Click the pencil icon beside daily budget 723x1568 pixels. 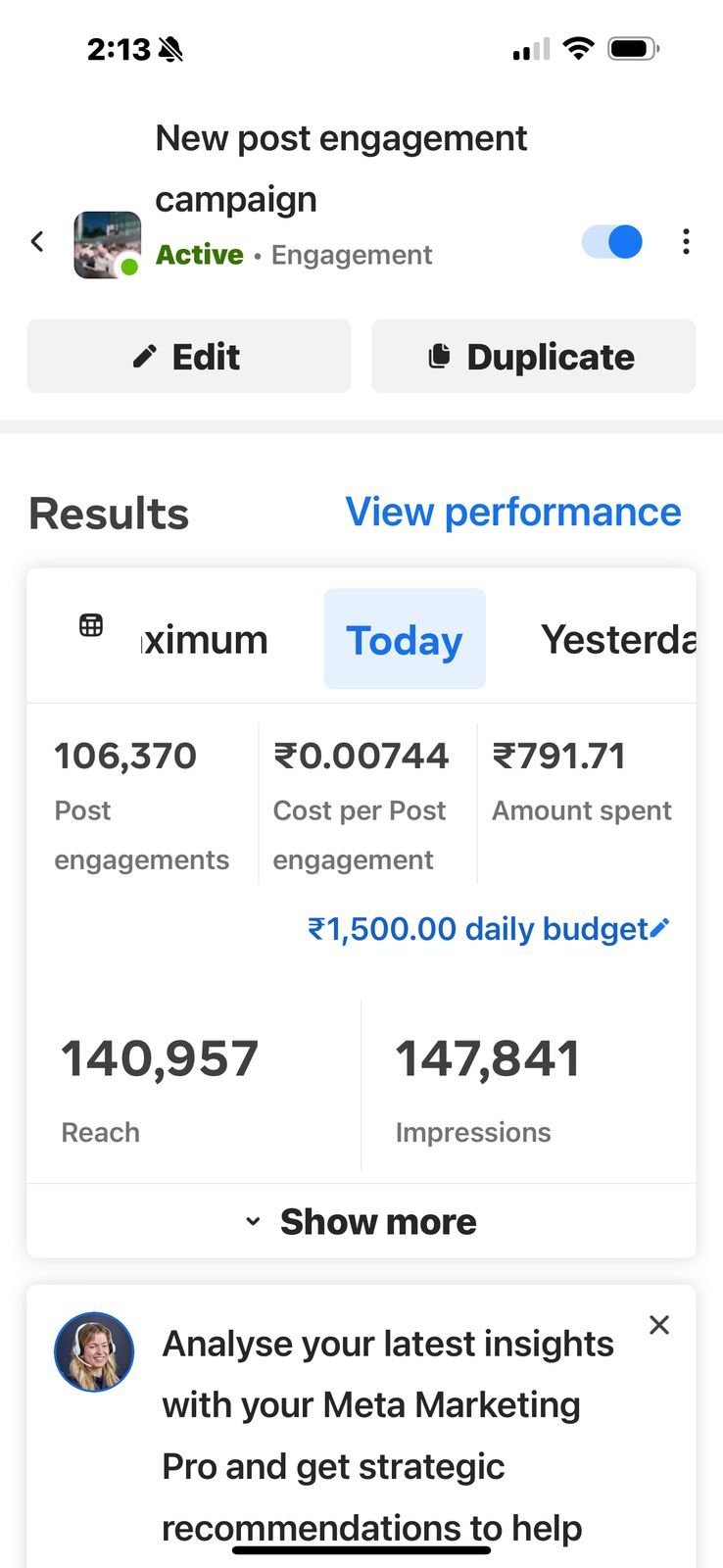point(660,927)
